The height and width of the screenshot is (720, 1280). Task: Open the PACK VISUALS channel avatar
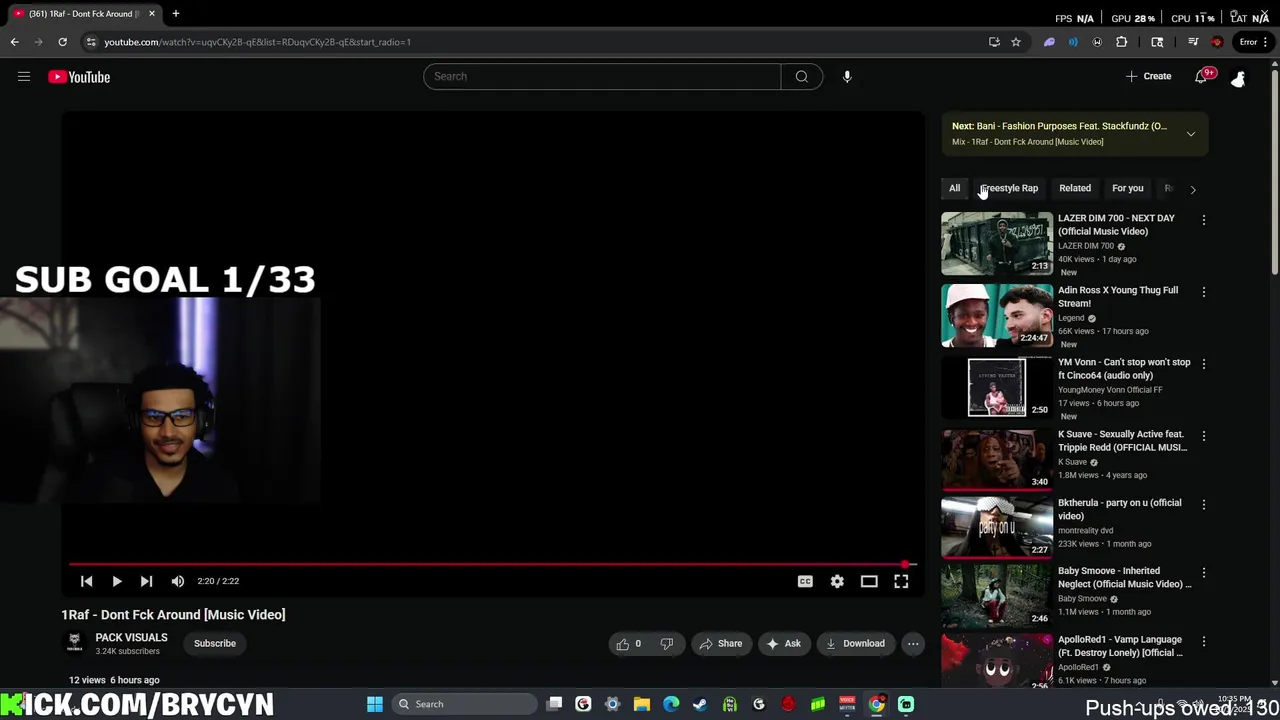[74, 643]
